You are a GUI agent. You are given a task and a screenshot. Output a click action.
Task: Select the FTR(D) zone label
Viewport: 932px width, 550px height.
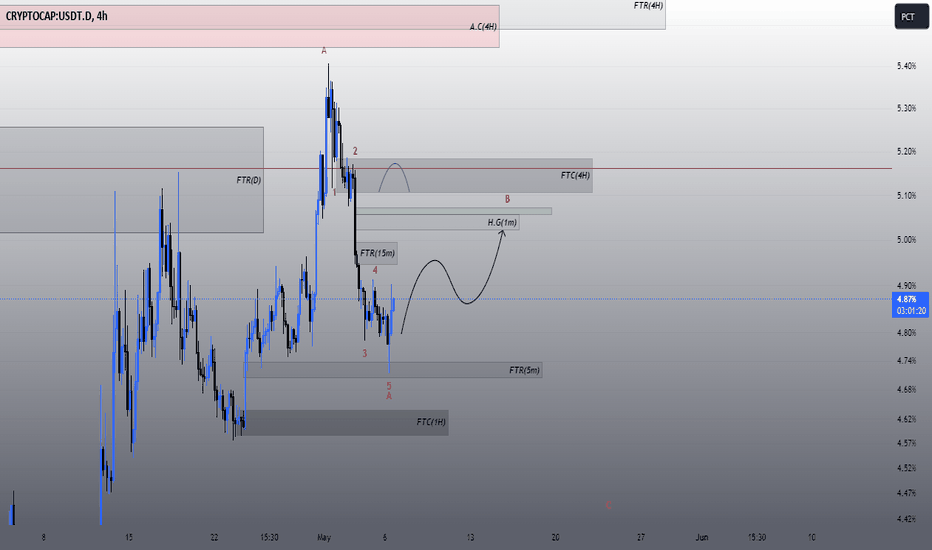(248, 180)
